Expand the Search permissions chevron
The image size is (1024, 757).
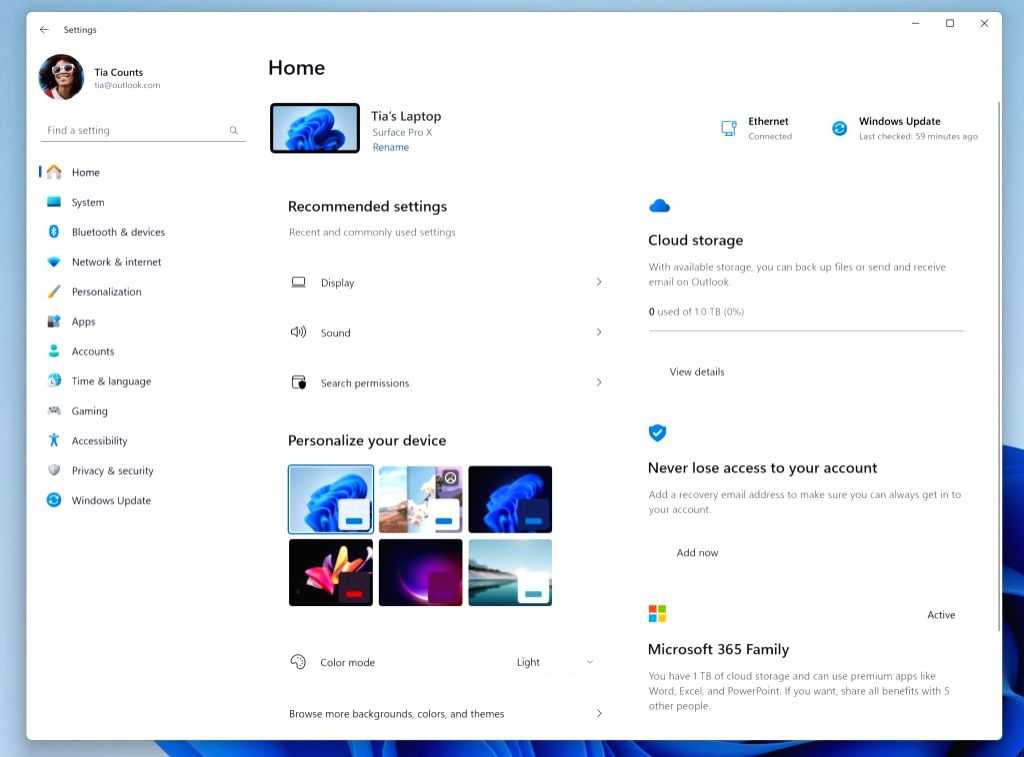[599, 382]
